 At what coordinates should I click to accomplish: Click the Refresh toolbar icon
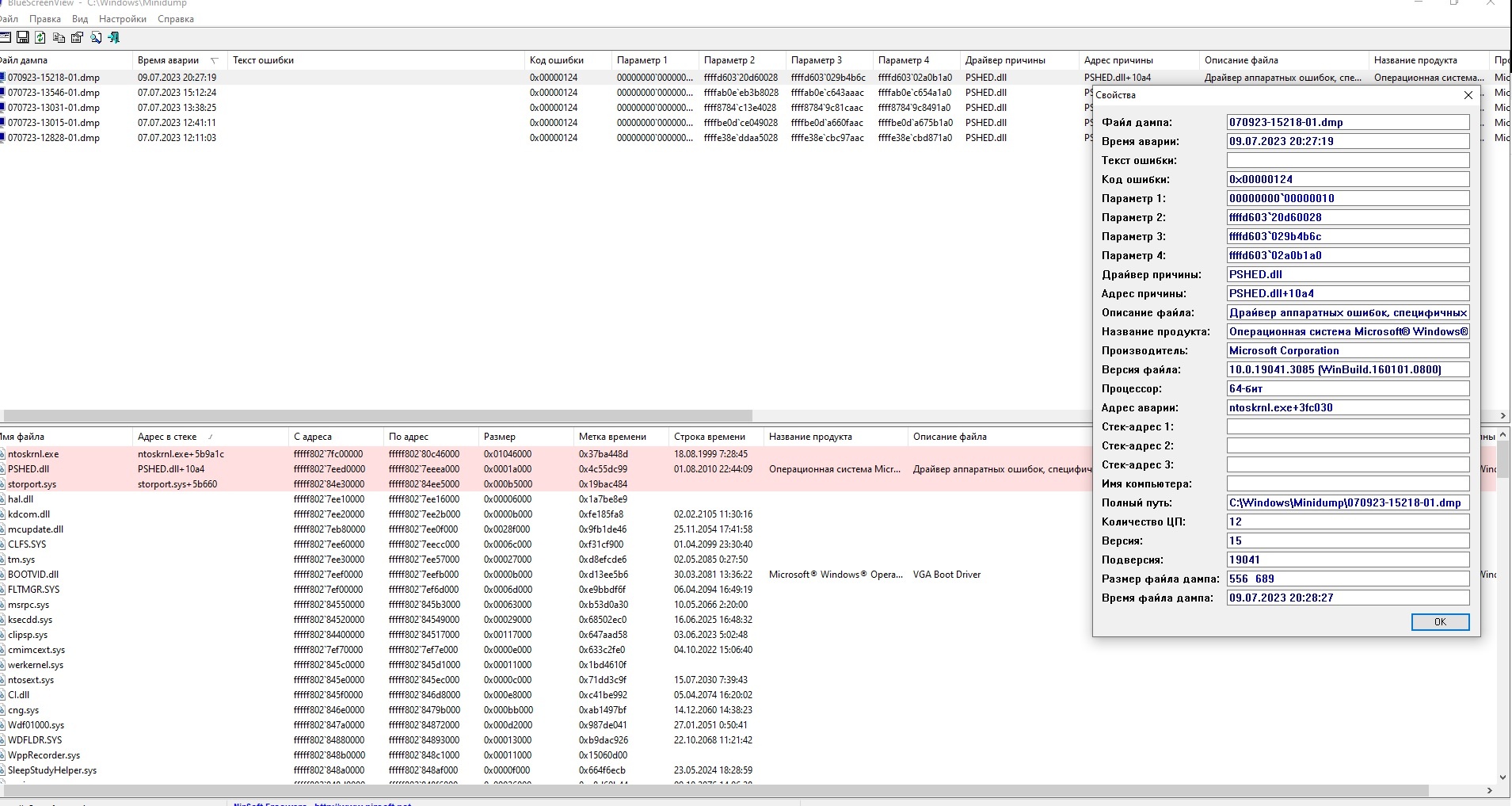click(40, 37)
